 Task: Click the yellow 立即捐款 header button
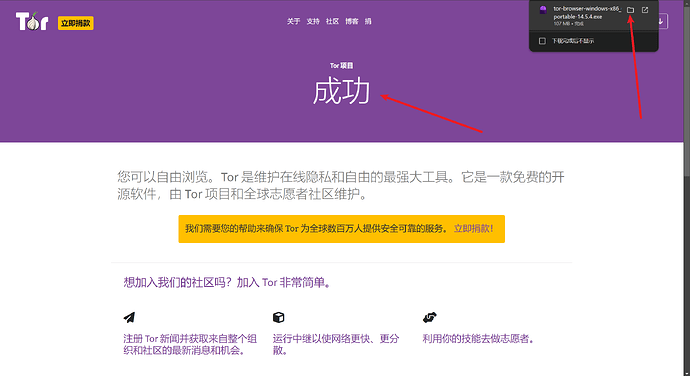(x=76, y=23)
